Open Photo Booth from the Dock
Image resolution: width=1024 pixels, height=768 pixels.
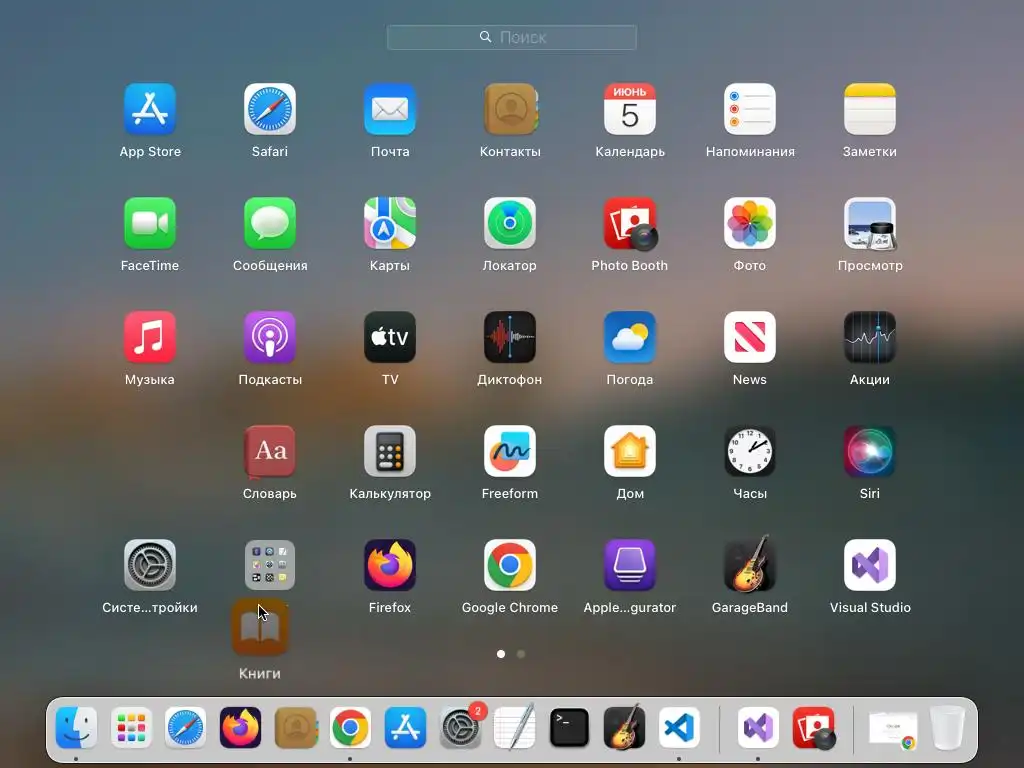coord(814,728)
